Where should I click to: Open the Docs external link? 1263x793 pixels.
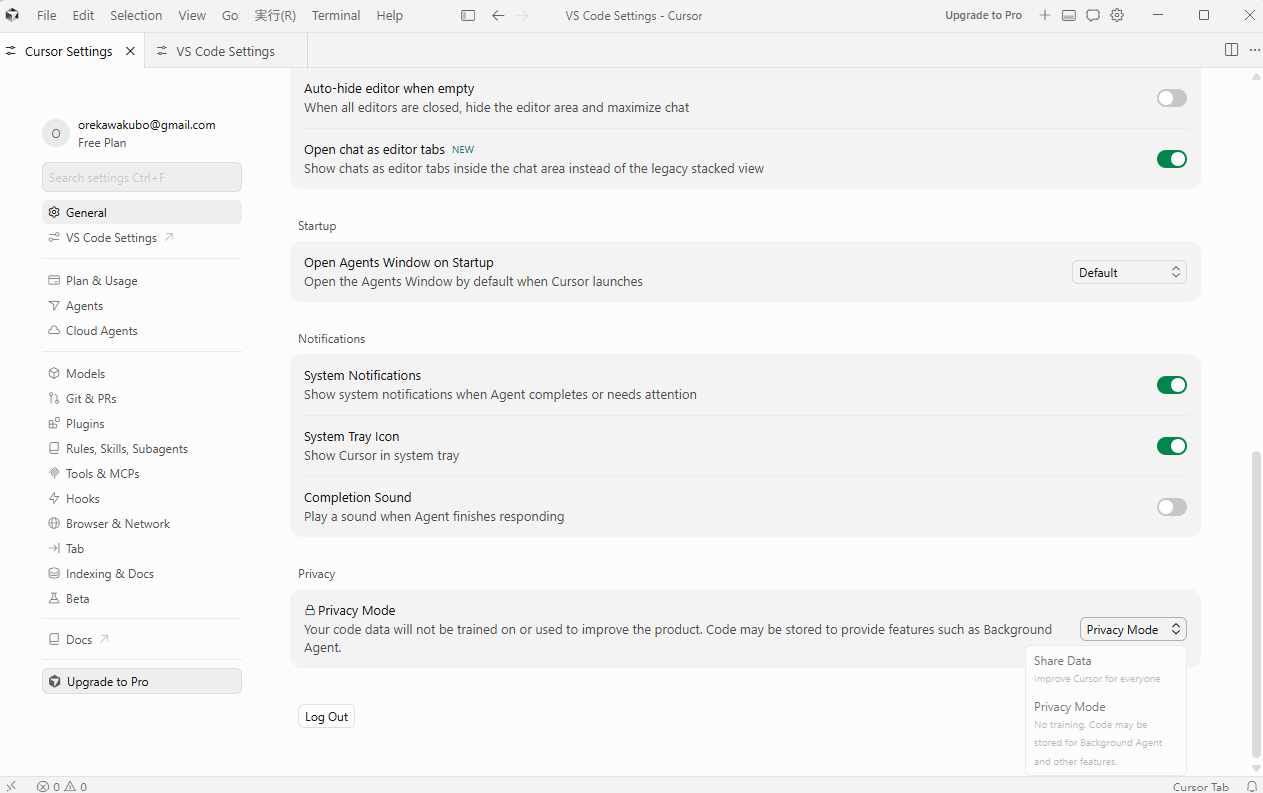[x=142, y=639]
